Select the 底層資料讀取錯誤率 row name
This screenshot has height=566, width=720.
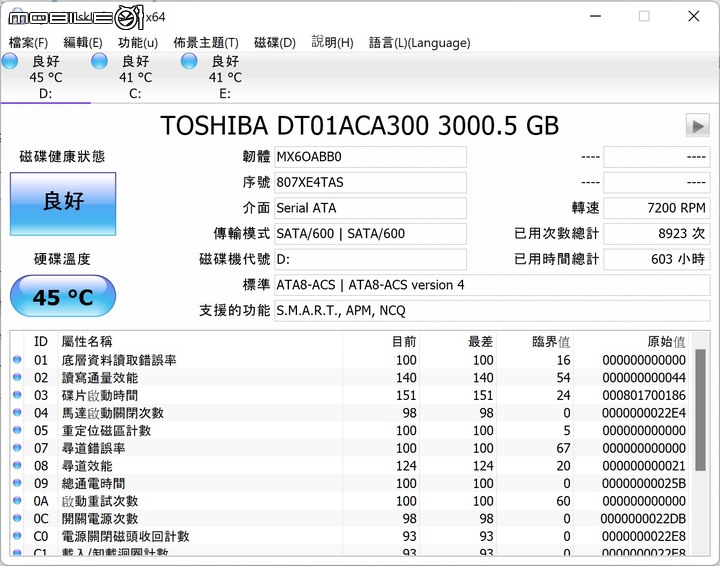pos(119,360)
